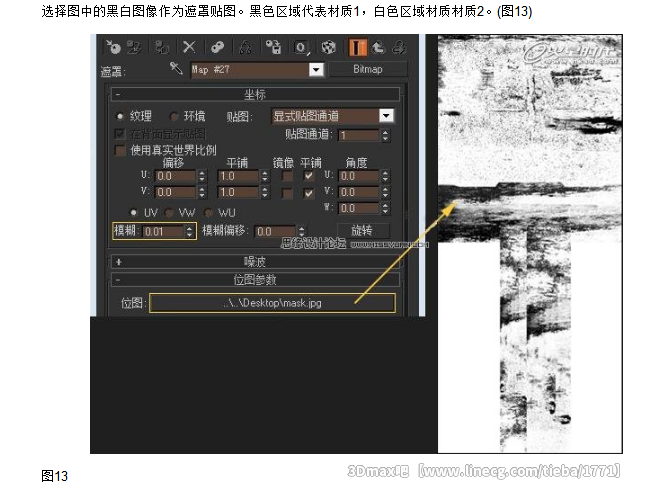The width and height of the screenshot is (660, 490).
Task: Click the Reset Map X icon
Action: point(189,47)
